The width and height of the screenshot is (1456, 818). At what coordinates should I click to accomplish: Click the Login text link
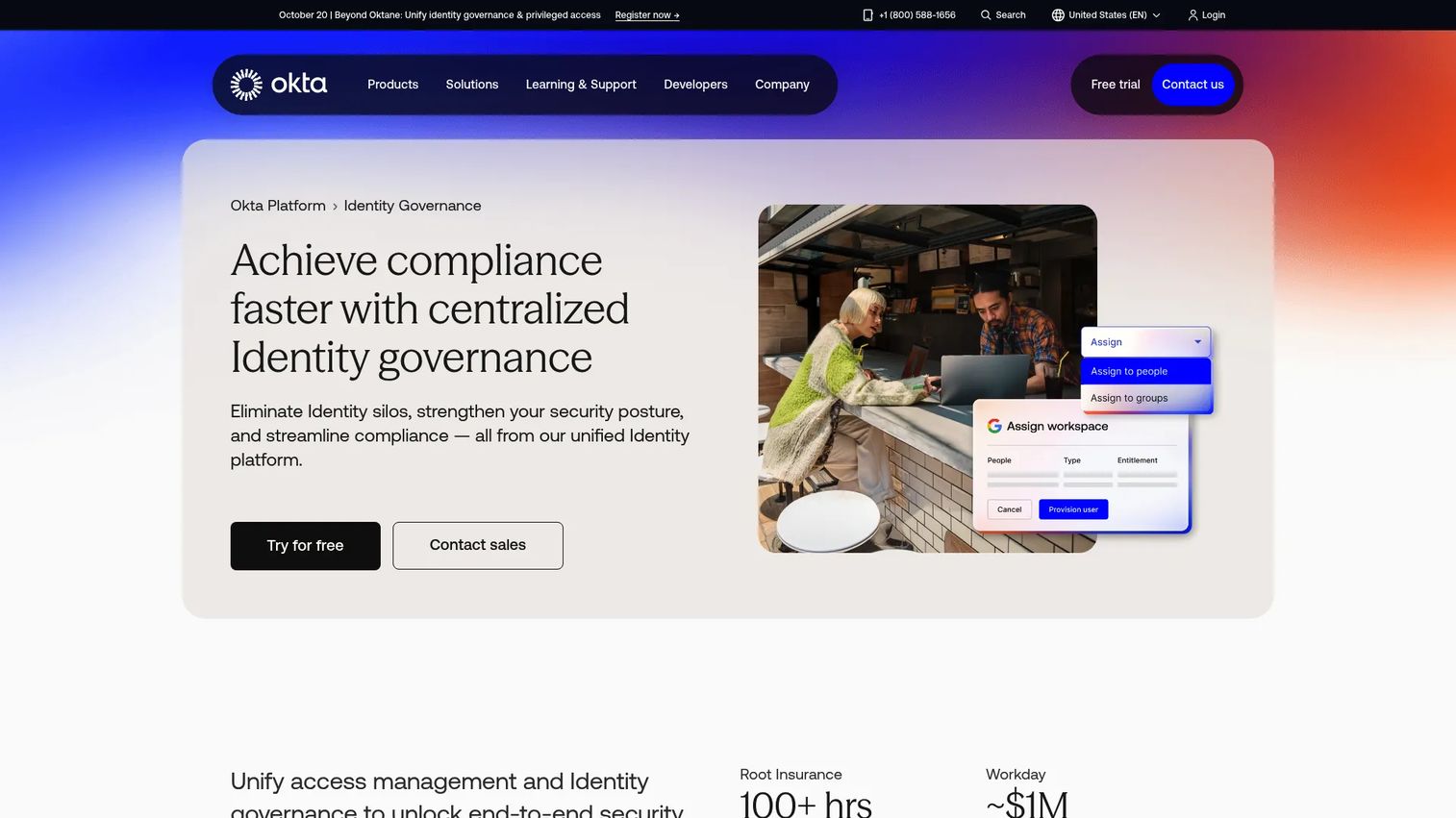pyautogui.click(x=1213, y=15)
